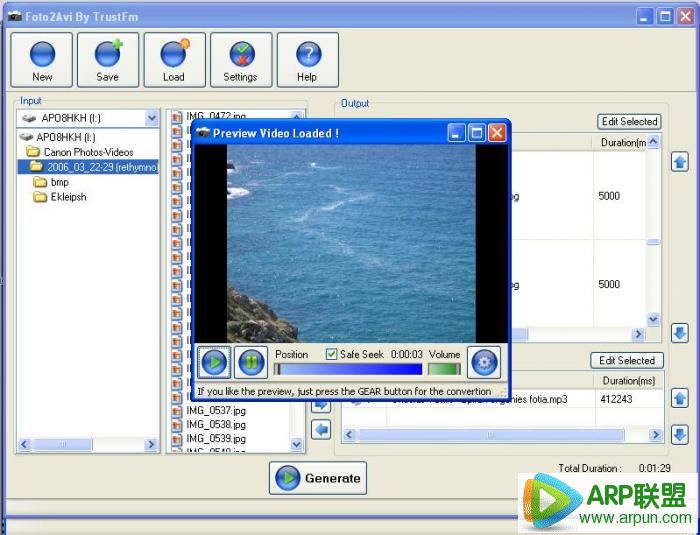
Task: Click Edit Selected for the image list
Action: coord(629,121)
